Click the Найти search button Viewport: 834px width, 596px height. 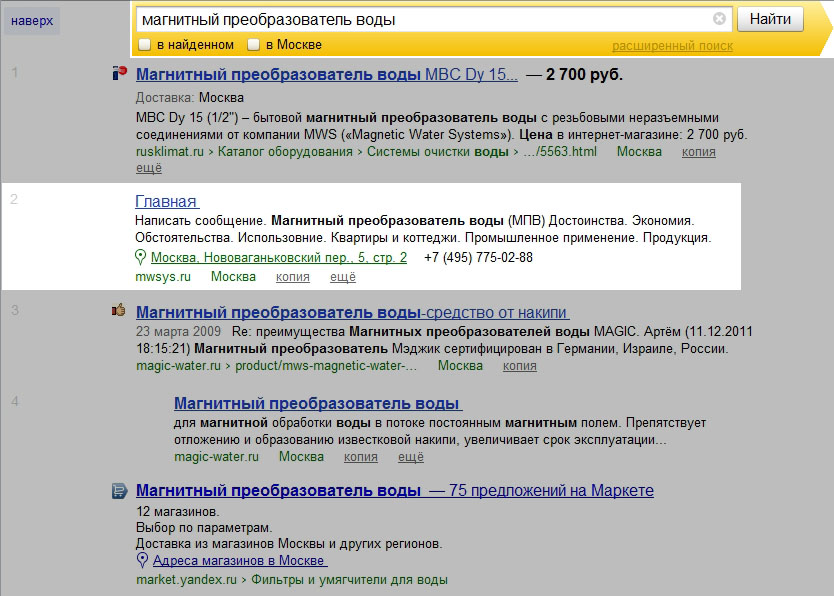(770, 19)
